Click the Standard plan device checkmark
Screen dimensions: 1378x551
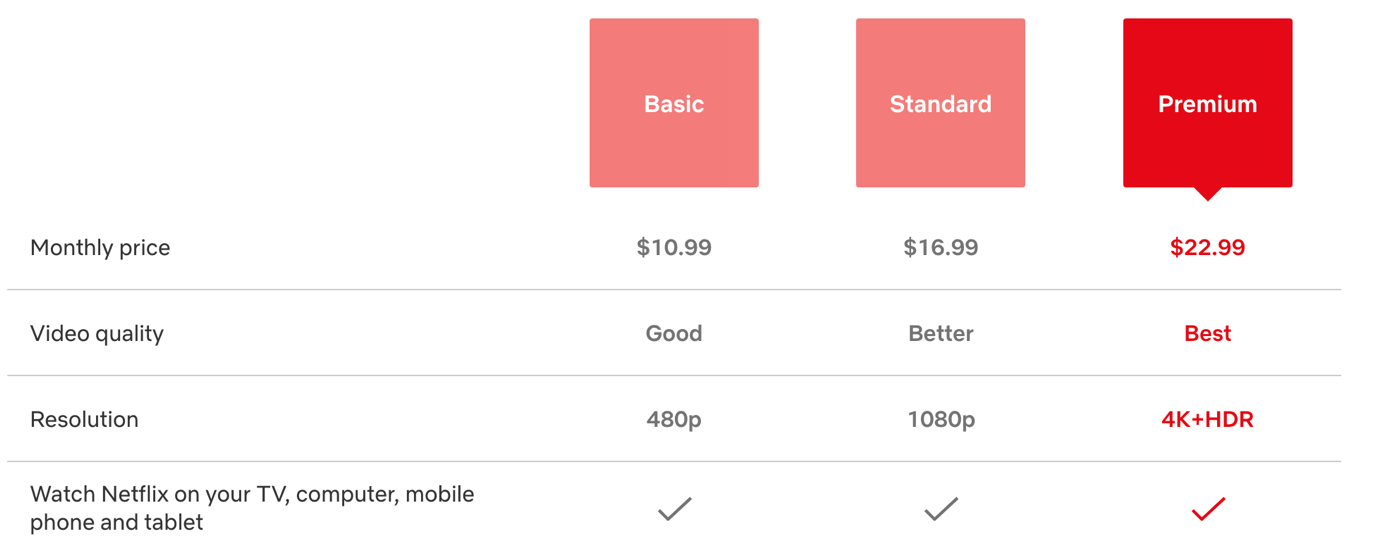tap(941, 509)
